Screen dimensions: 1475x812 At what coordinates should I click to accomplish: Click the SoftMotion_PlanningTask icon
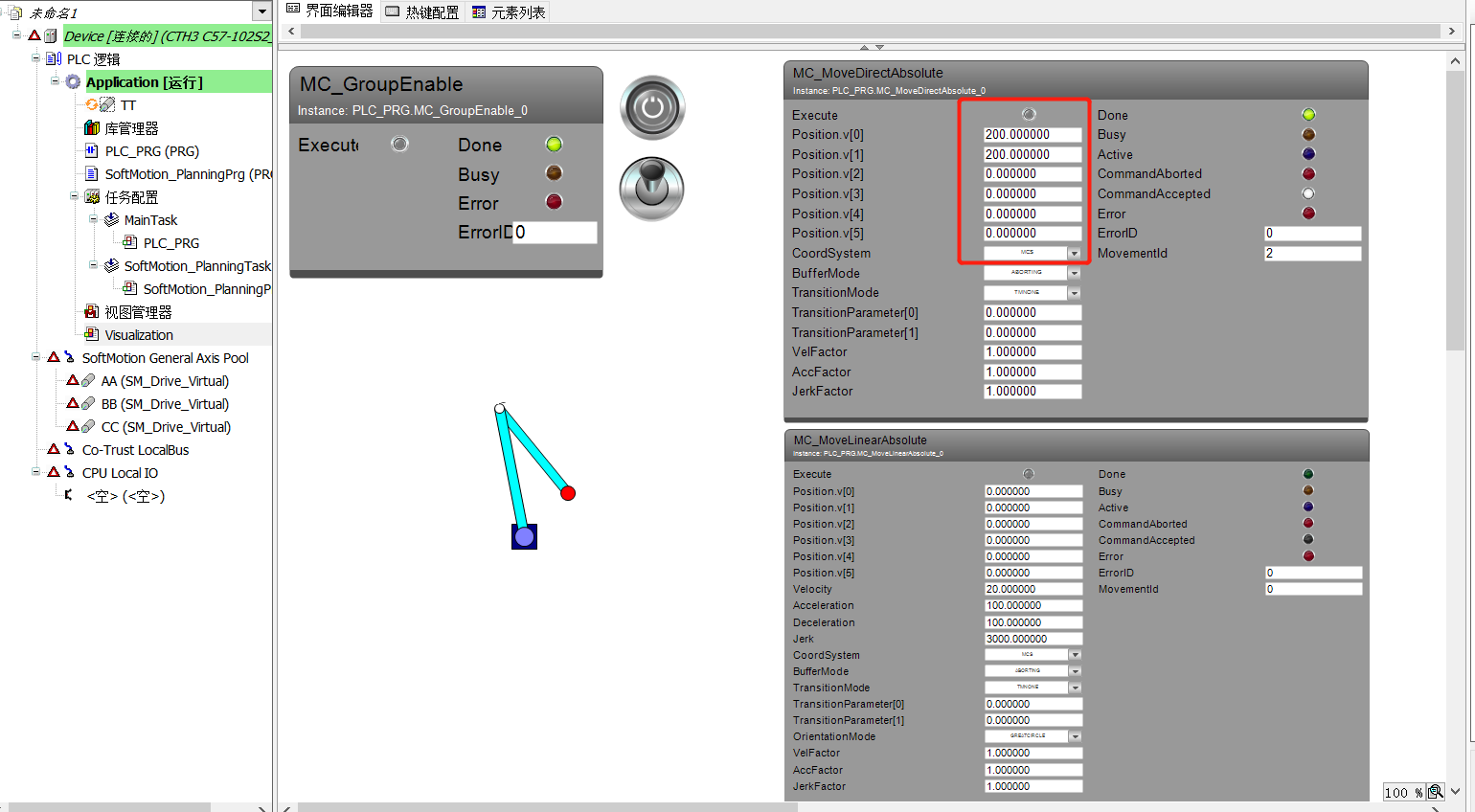pos(111,266)
